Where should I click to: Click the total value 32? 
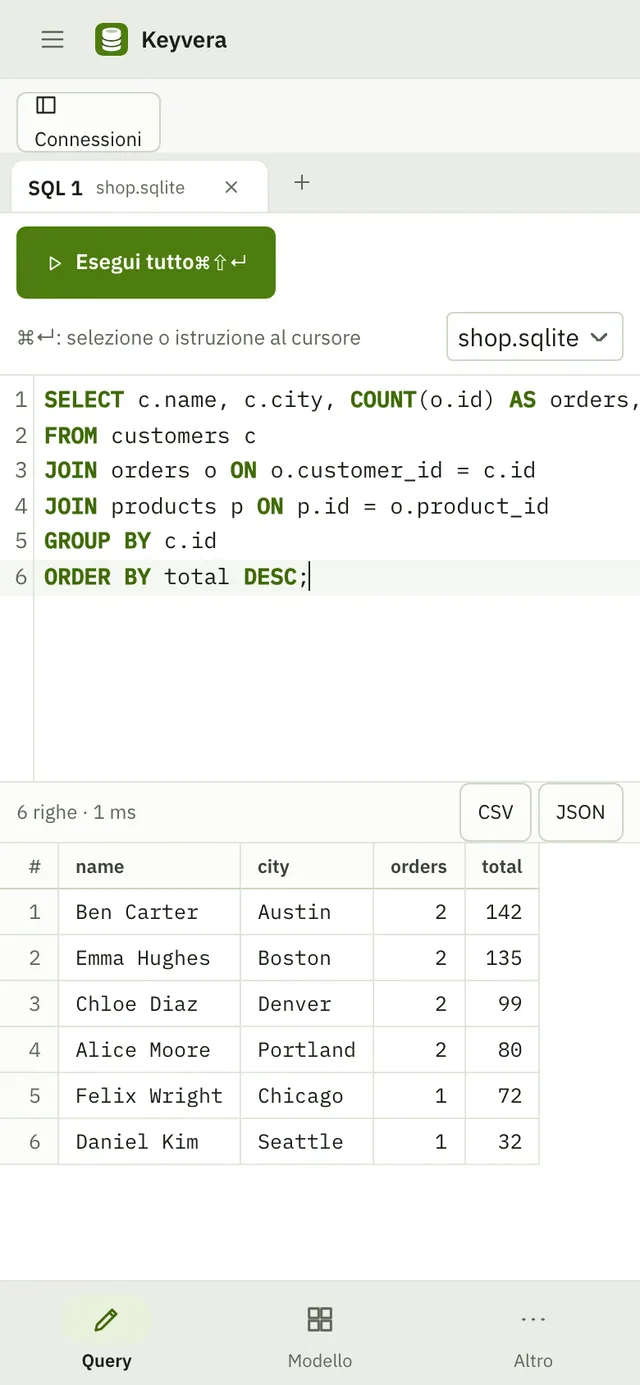[502, 1142]
